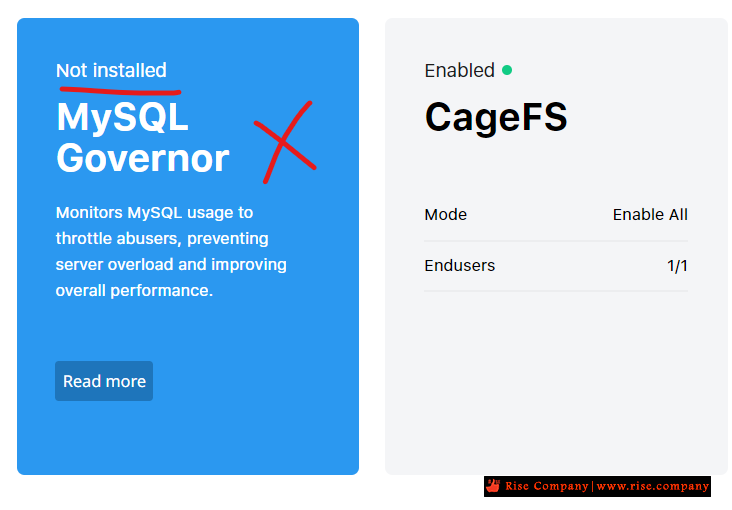This screenshot has width=732, height=510.
Task: Click the text 'throttle abusers, preventing'
Action: tap(162, 239)
